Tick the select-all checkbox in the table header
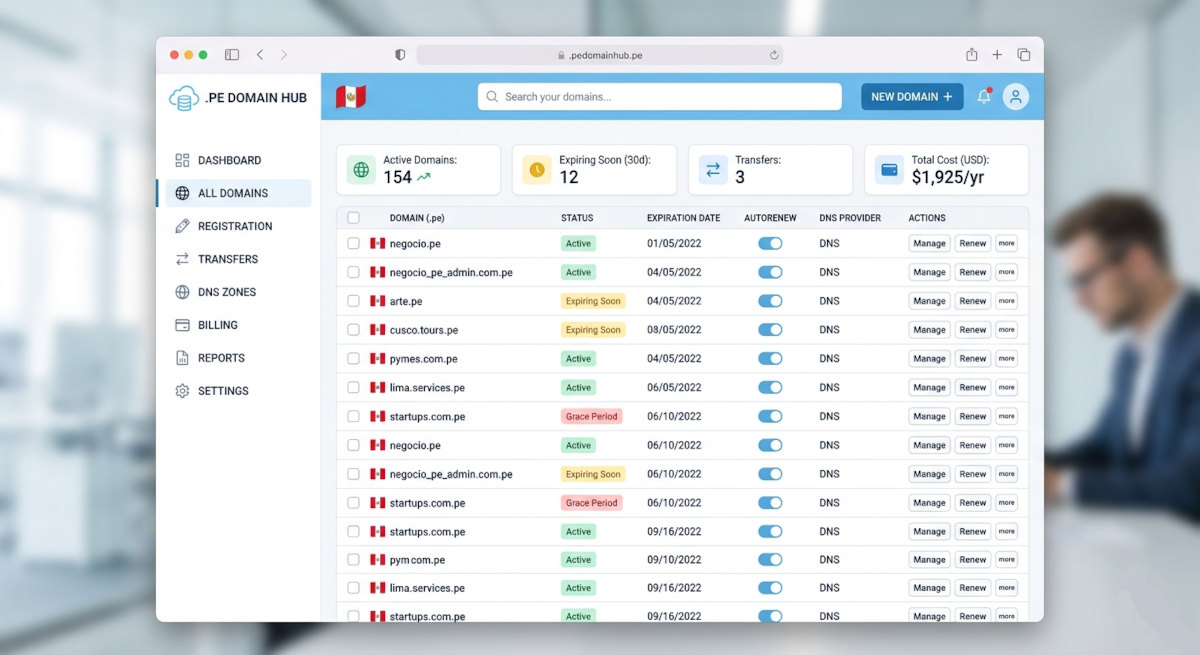 point(353,218)
